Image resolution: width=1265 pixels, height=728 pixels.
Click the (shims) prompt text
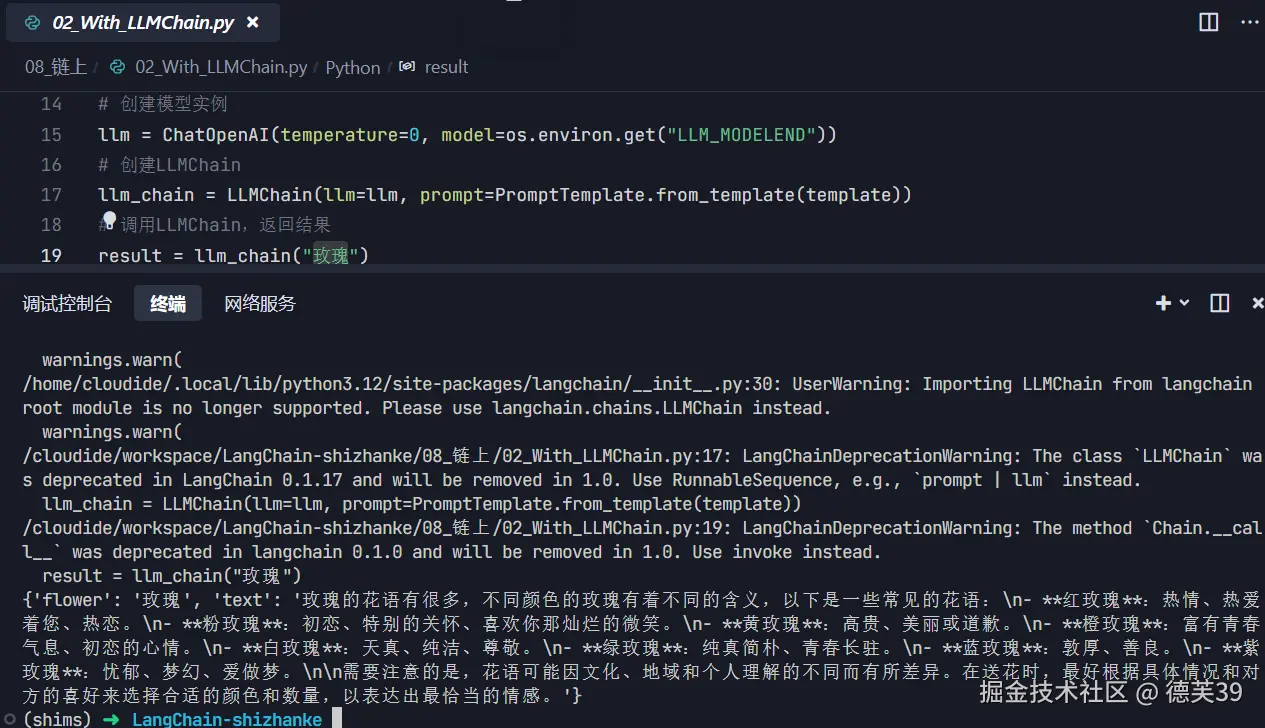tap(56, 719)
